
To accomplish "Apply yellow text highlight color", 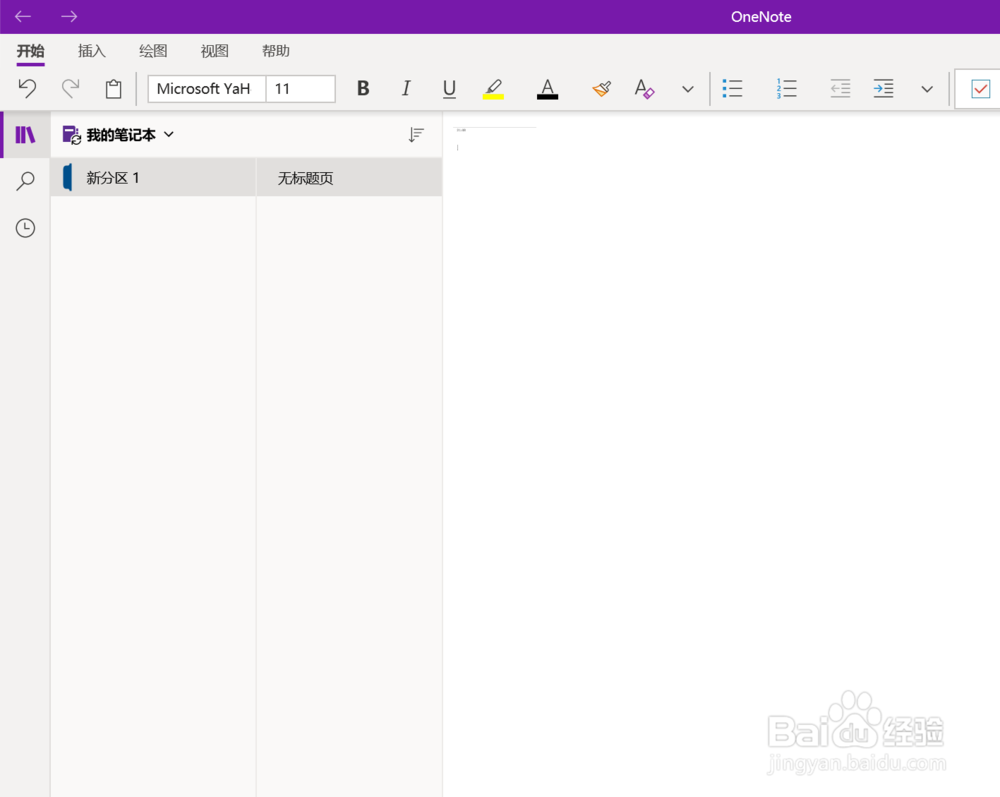I will pyautogui.click(x=493, y=88).
